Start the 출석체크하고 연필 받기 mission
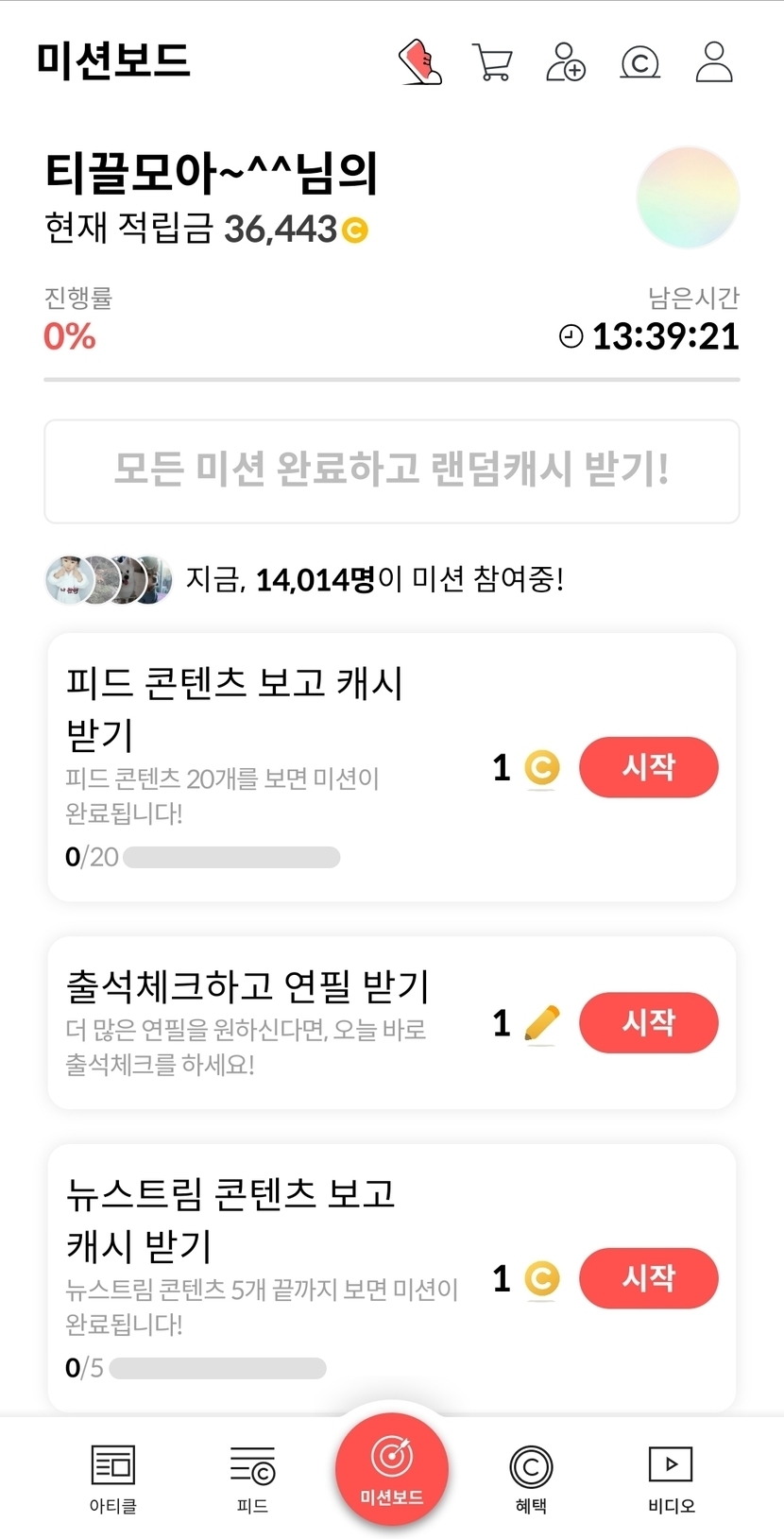This screenshot has height=1539, width=784. (648, 1023)
